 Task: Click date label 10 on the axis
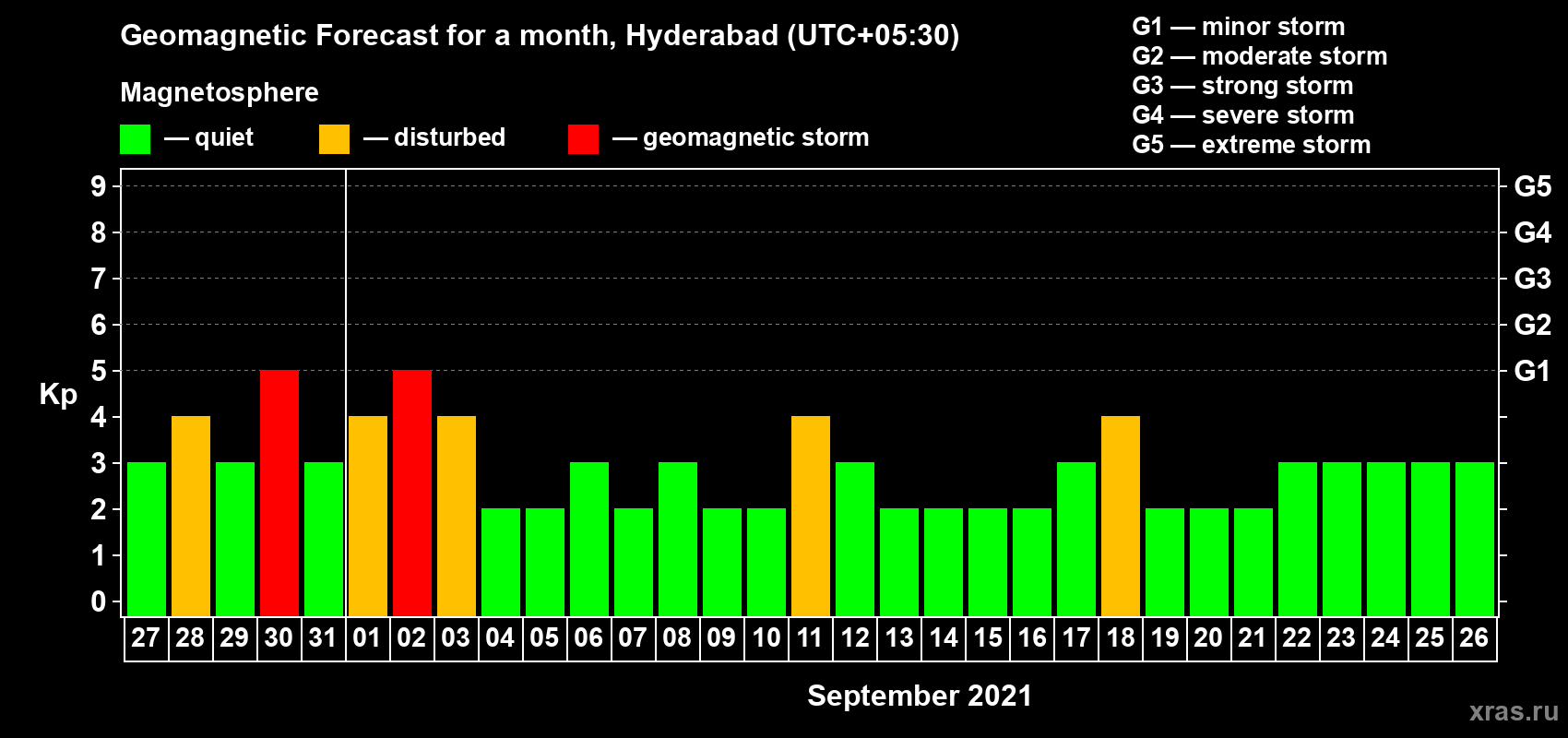(x=766, y=637)
